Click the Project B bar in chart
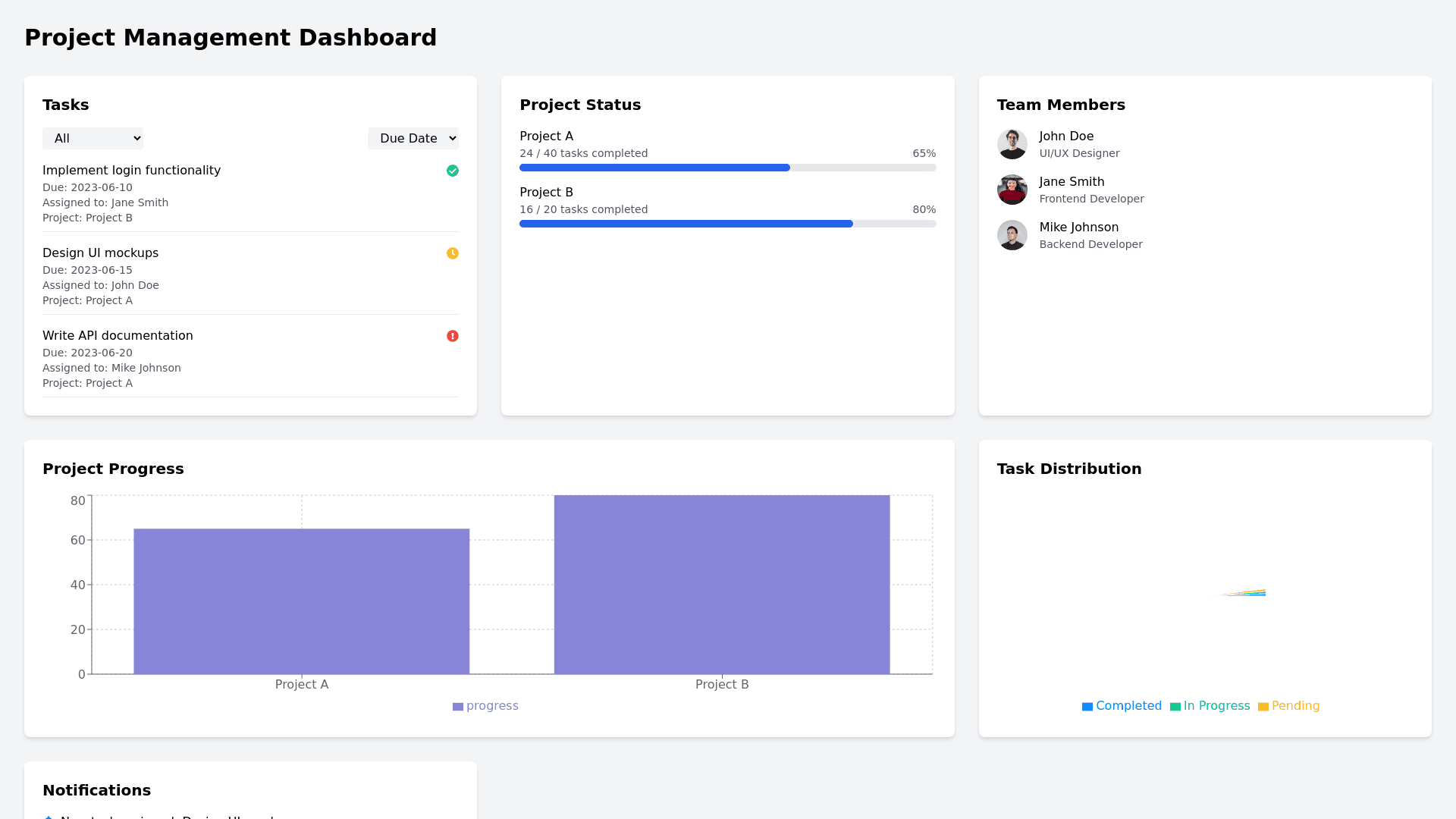 721,584
